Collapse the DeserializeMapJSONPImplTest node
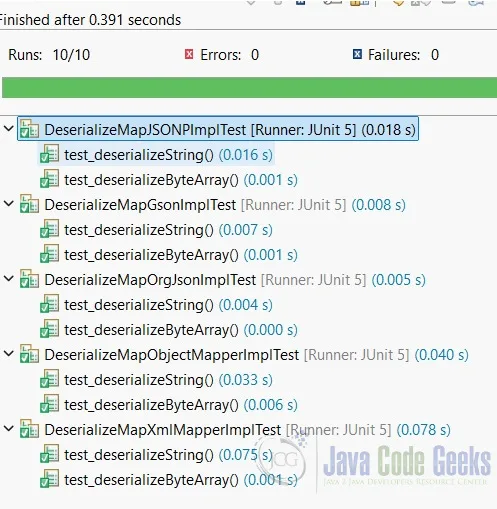This screenshot has height=509, width=497. pyautogui.click(x=9, y=128)
